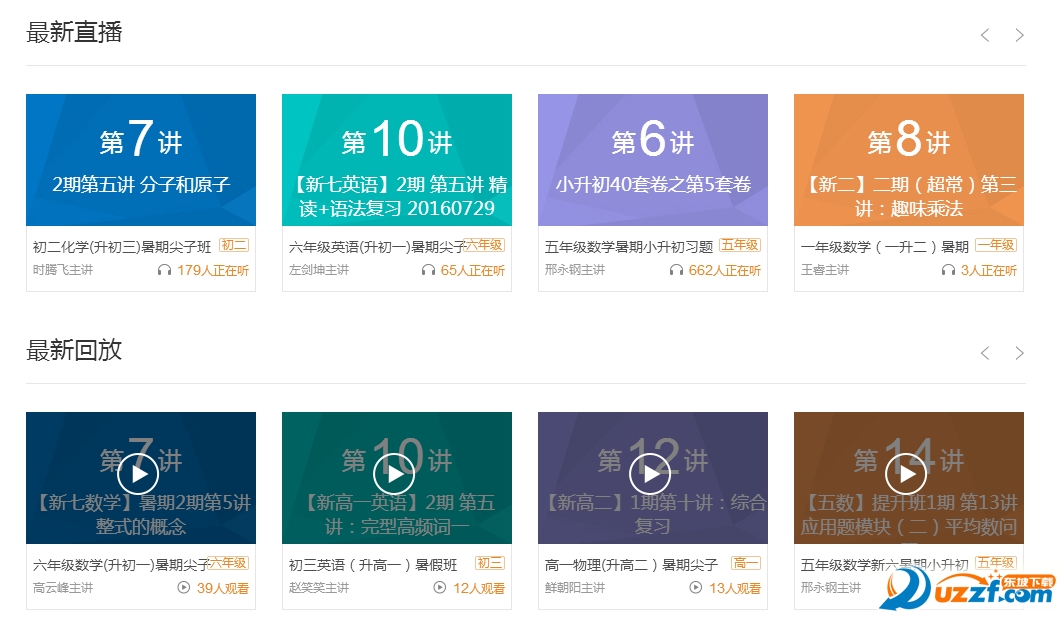Click headphone icon beside 65人正在听

428,270
